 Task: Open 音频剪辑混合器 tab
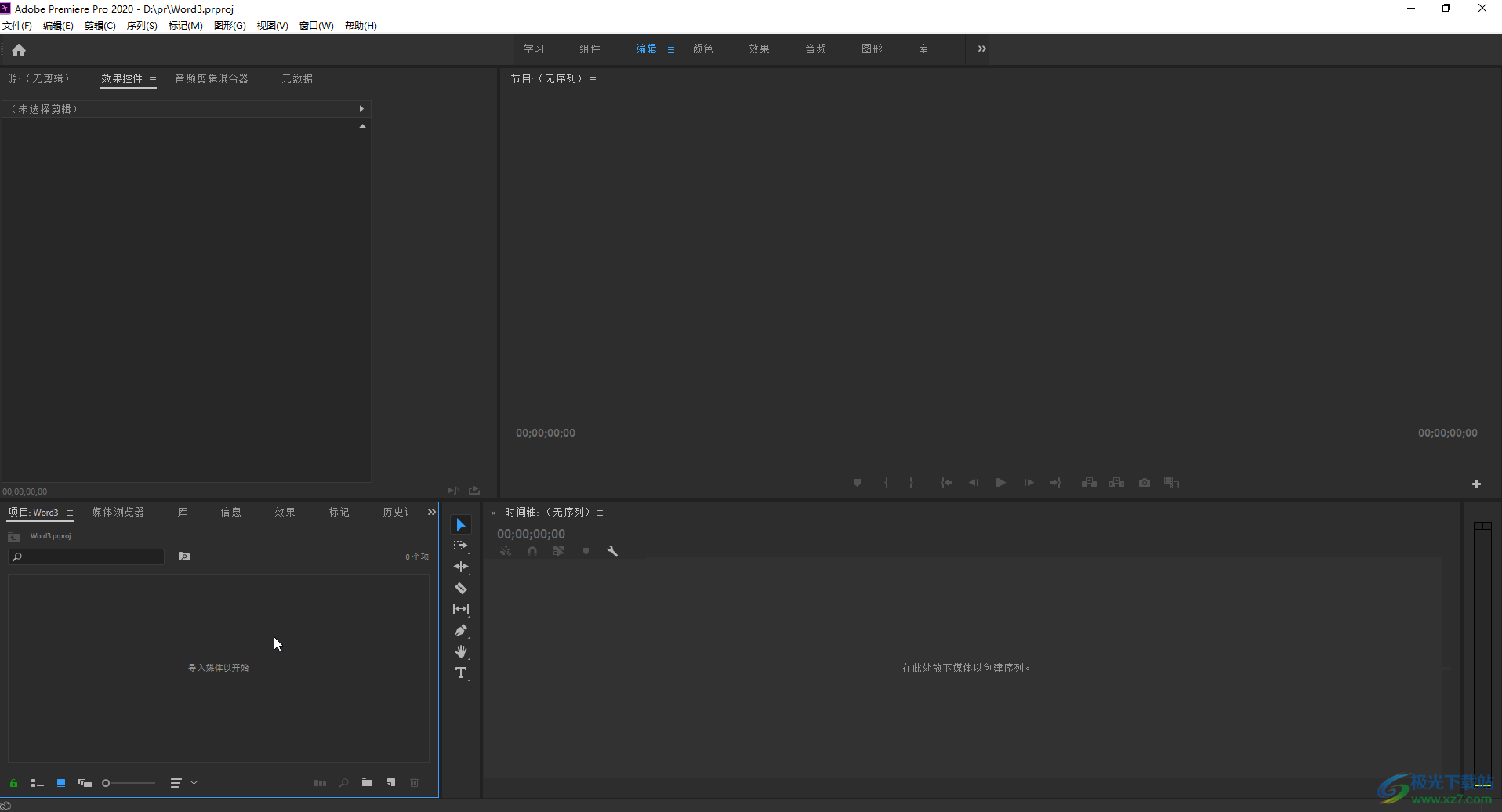click(212, 78)
